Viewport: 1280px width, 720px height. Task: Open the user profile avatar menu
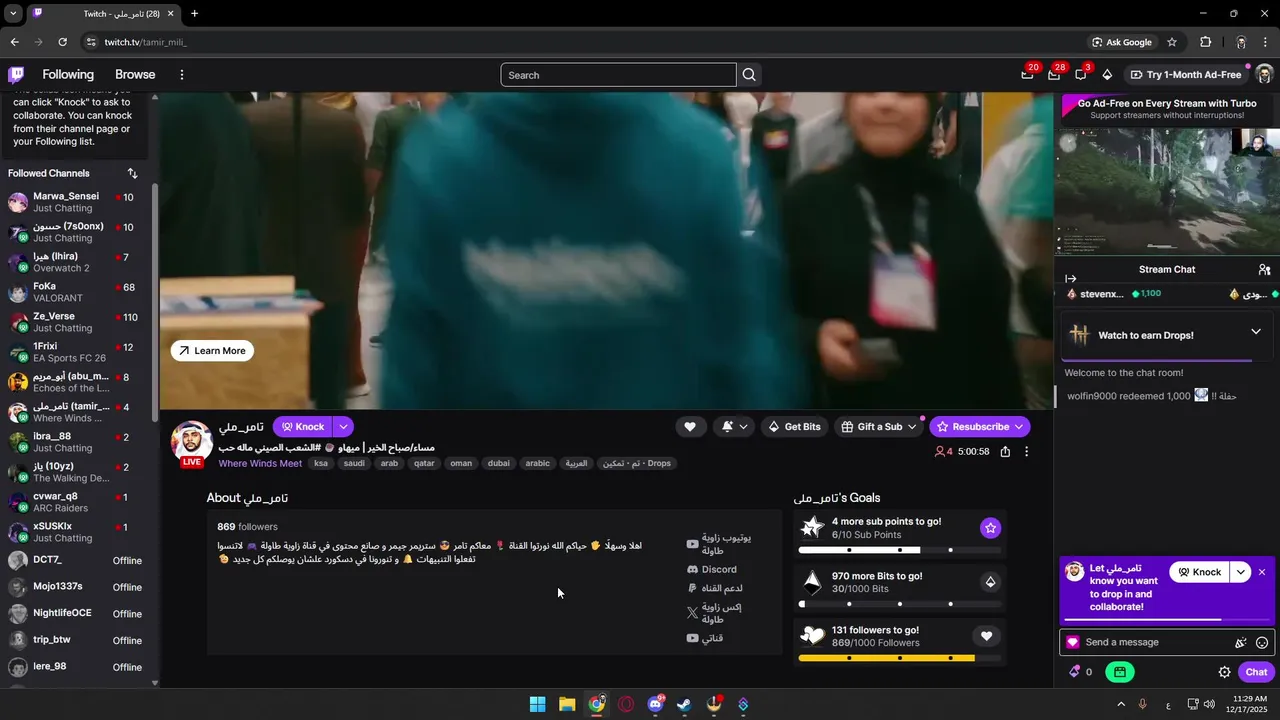(x=1264, y=75)
